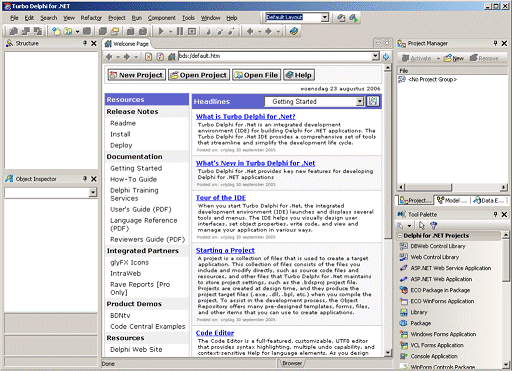Open the File menu

(14, 18)
